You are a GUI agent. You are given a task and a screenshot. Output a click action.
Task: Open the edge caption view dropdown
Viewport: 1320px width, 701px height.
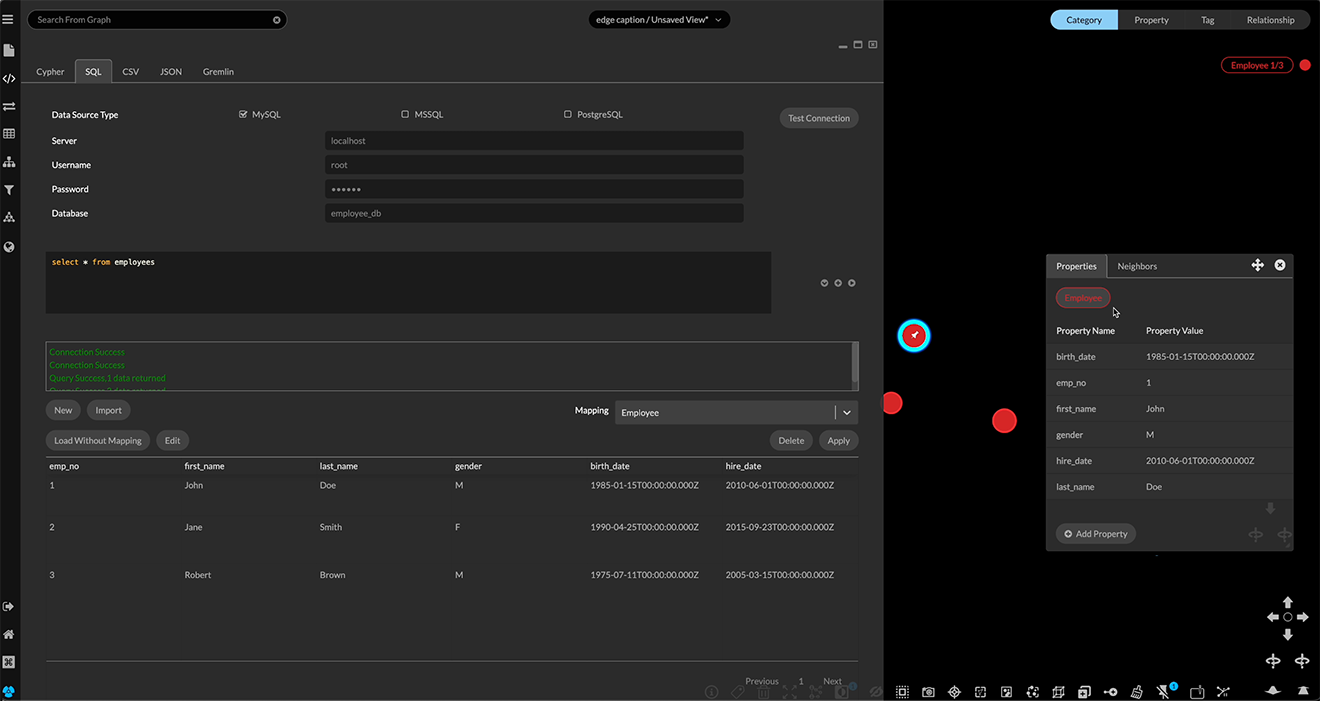tap(659, 18)
